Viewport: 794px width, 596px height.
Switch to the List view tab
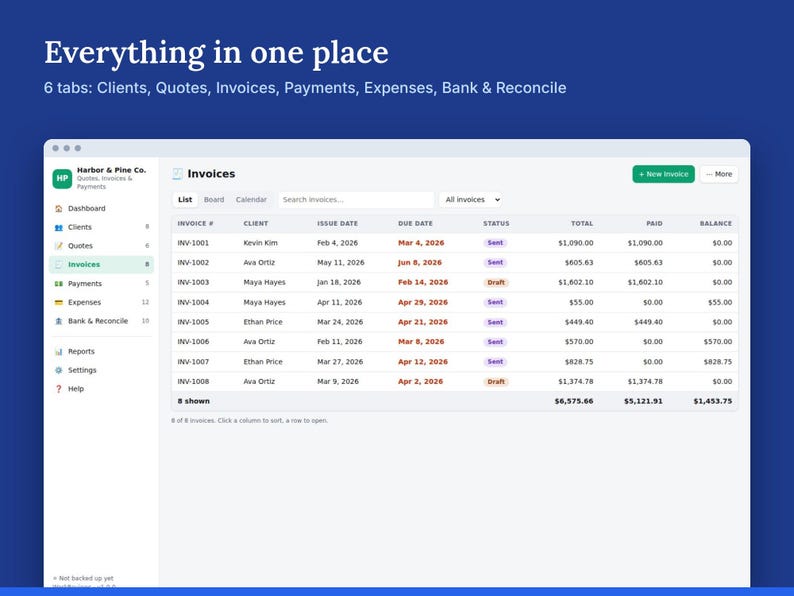tap(185, 200)
